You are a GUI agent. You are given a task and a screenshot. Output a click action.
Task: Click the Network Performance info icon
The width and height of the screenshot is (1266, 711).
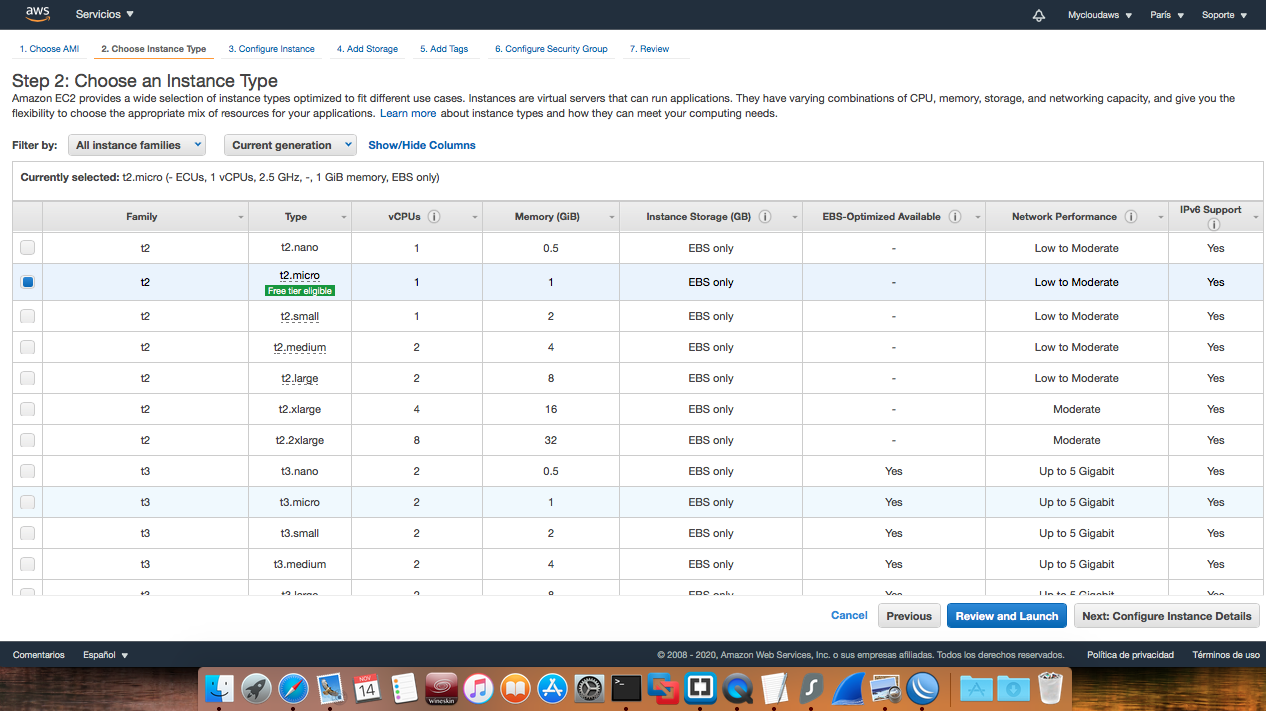pyautogui.click(x=1131, y=216)
